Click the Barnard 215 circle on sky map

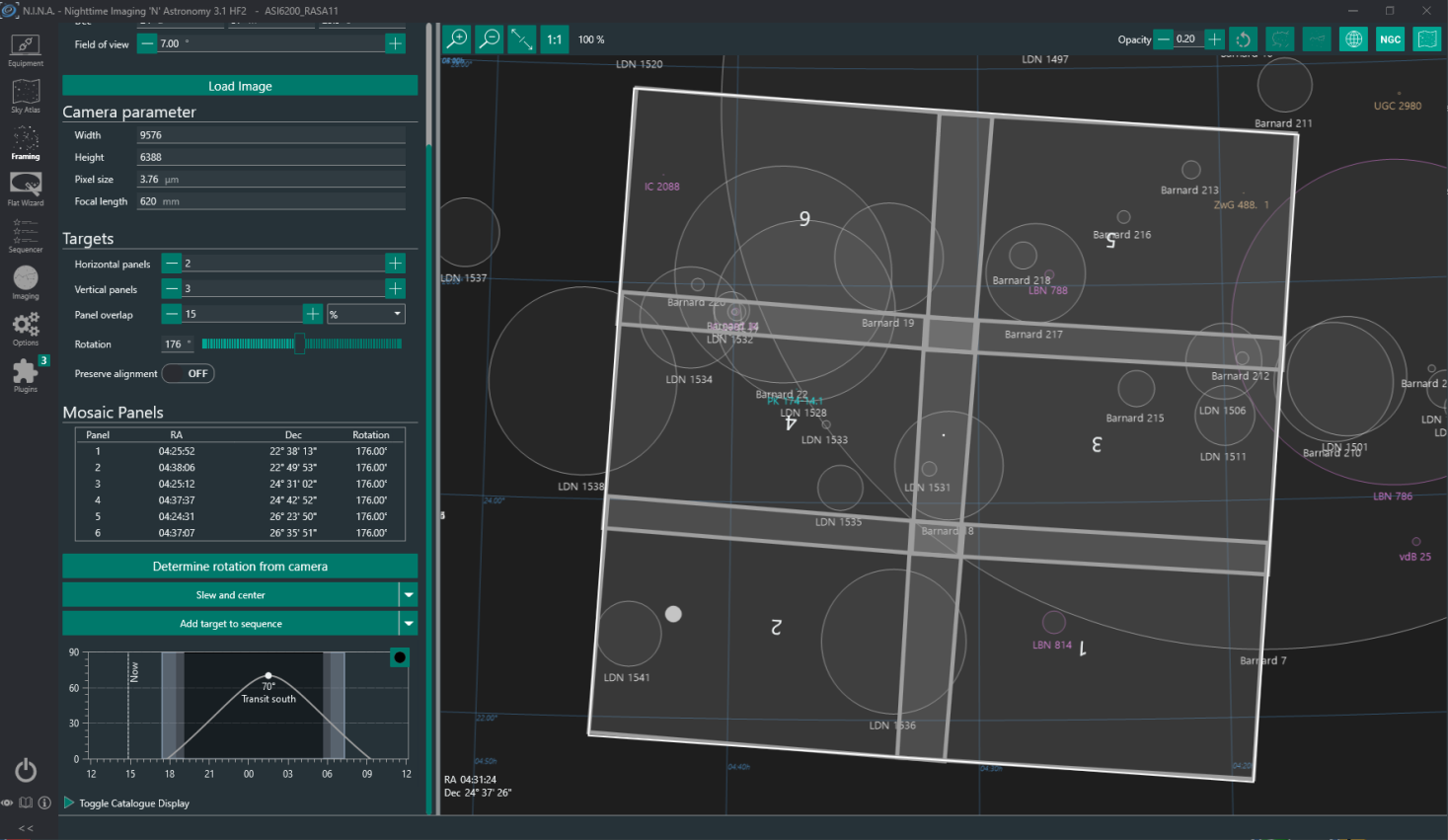point(1136,389)
